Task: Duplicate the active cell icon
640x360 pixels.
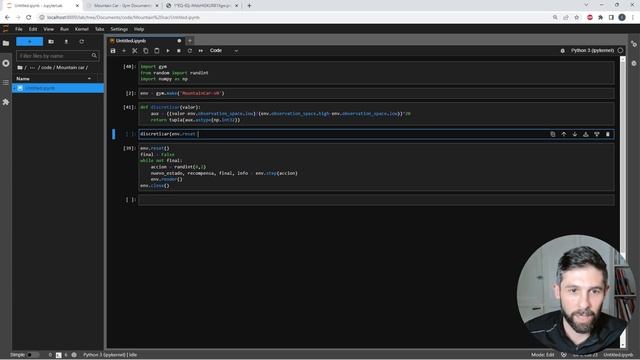Action: point(553,134)
